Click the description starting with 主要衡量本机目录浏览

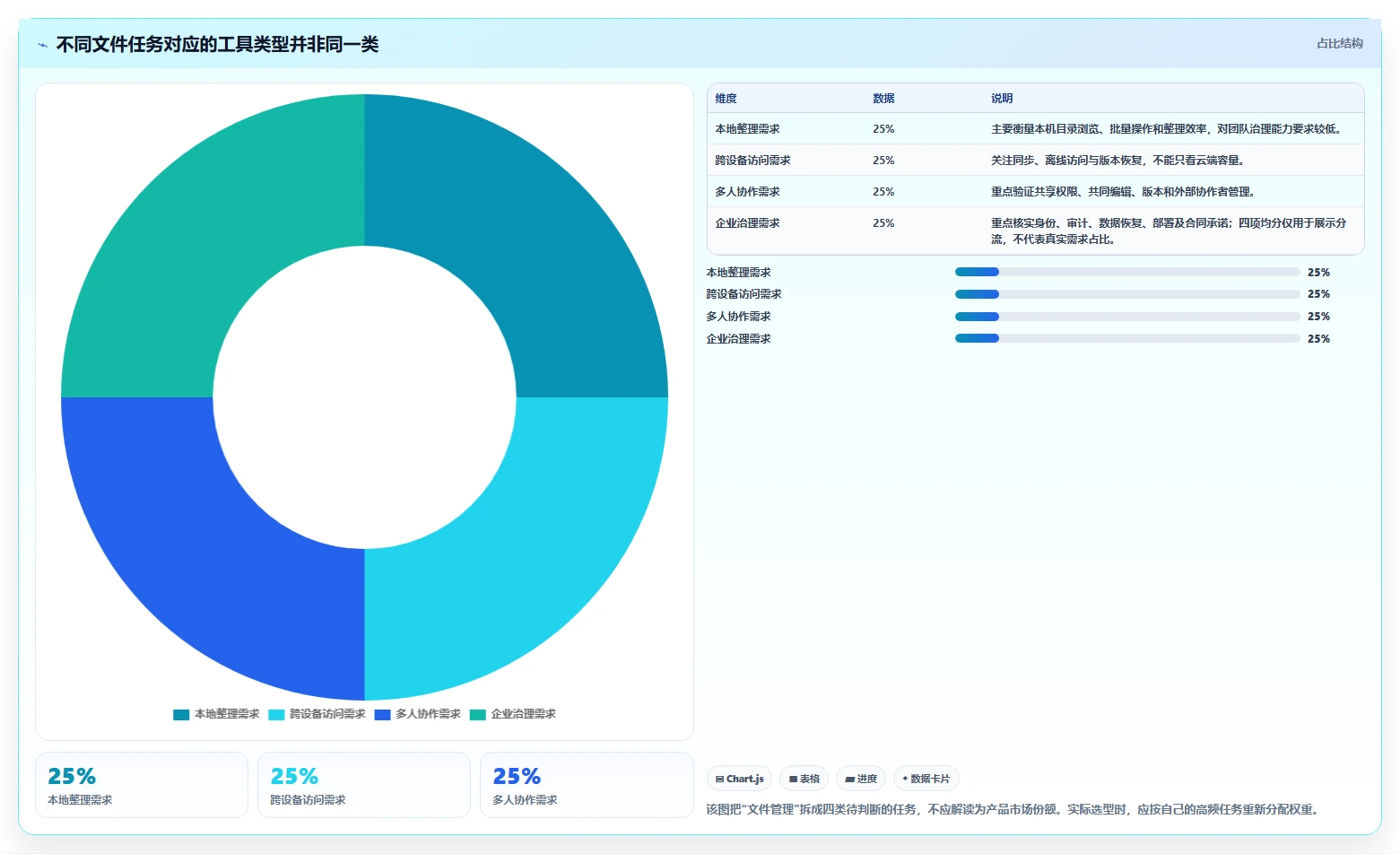[x=1168, y=129]
